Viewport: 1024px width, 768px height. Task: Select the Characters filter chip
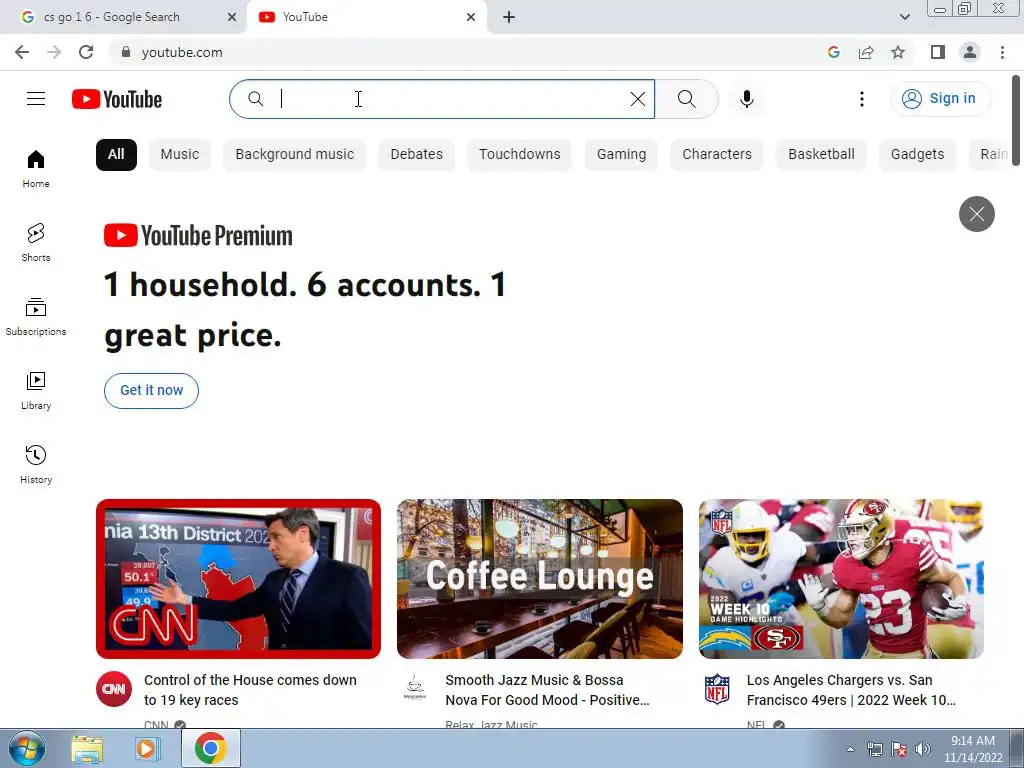(x=717, y=155)
